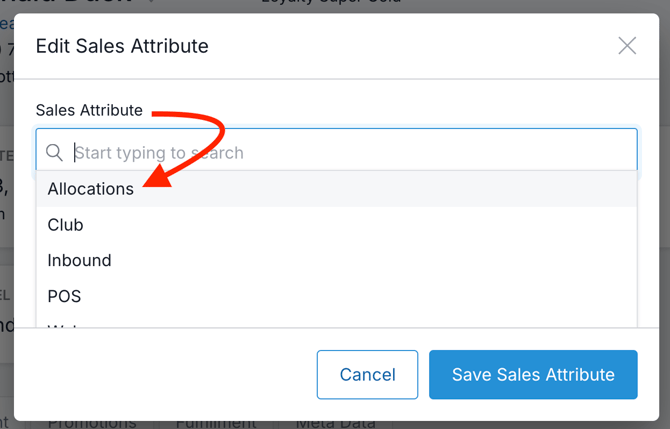Click Save Sales Attribute
The image size is (670, 429).
tap(533, 375)
